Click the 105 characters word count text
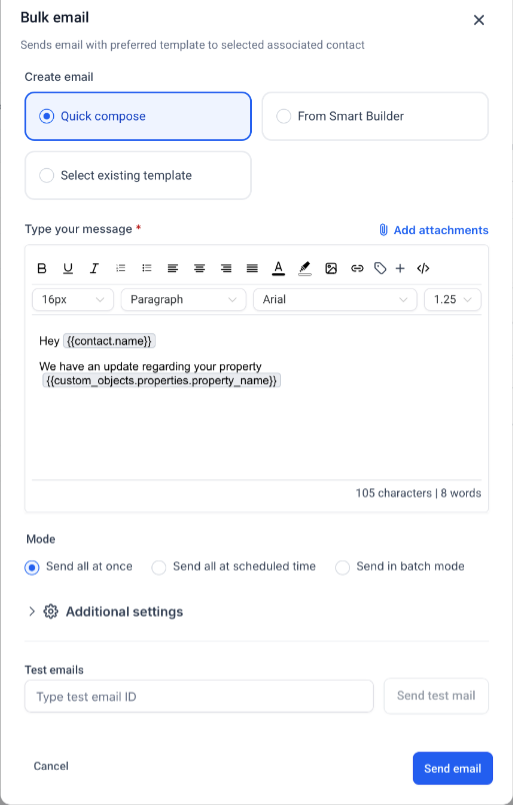 (x=418, y=493)
